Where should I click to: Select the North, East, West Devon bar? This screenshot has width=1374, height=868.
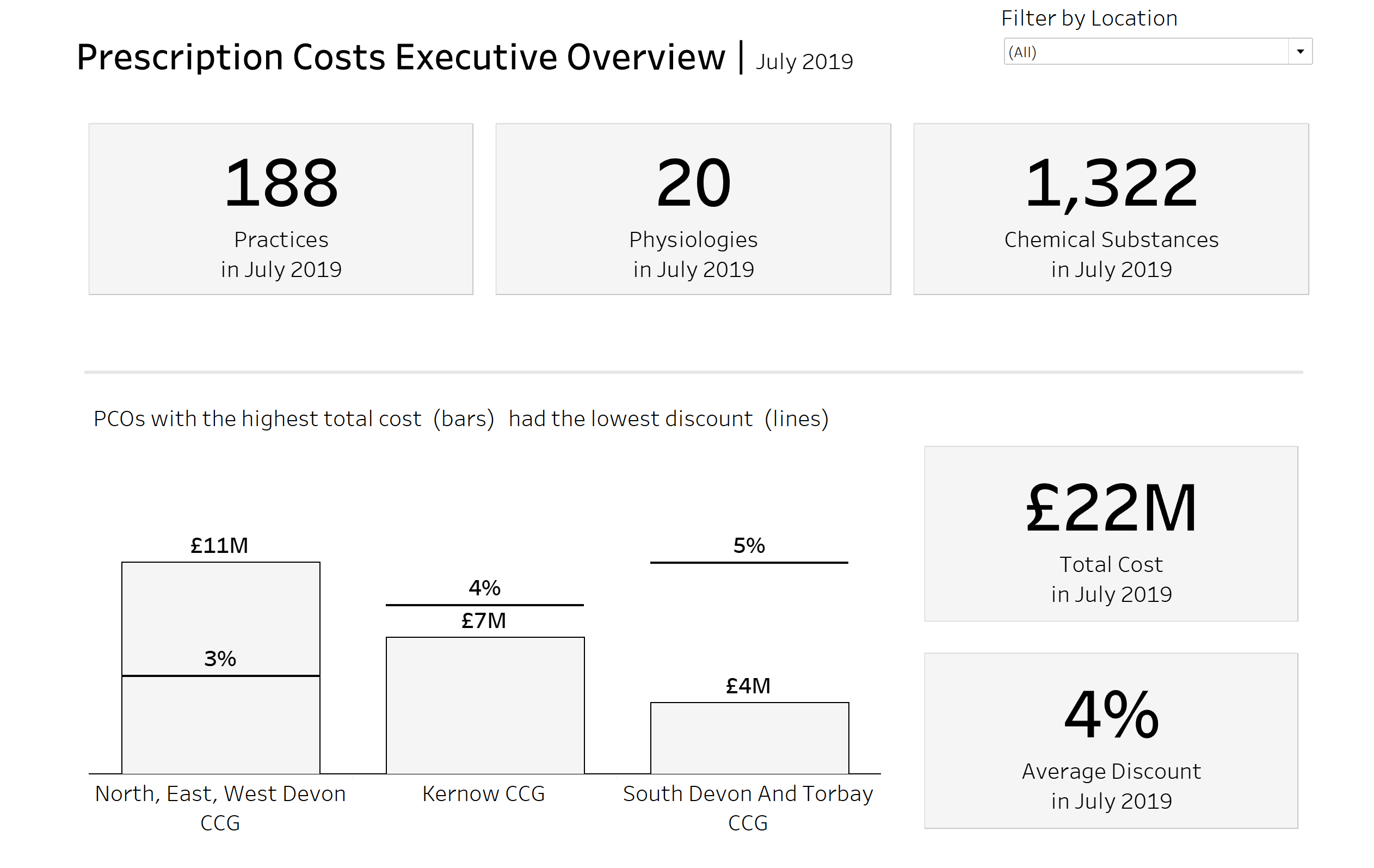coord(221,725)
